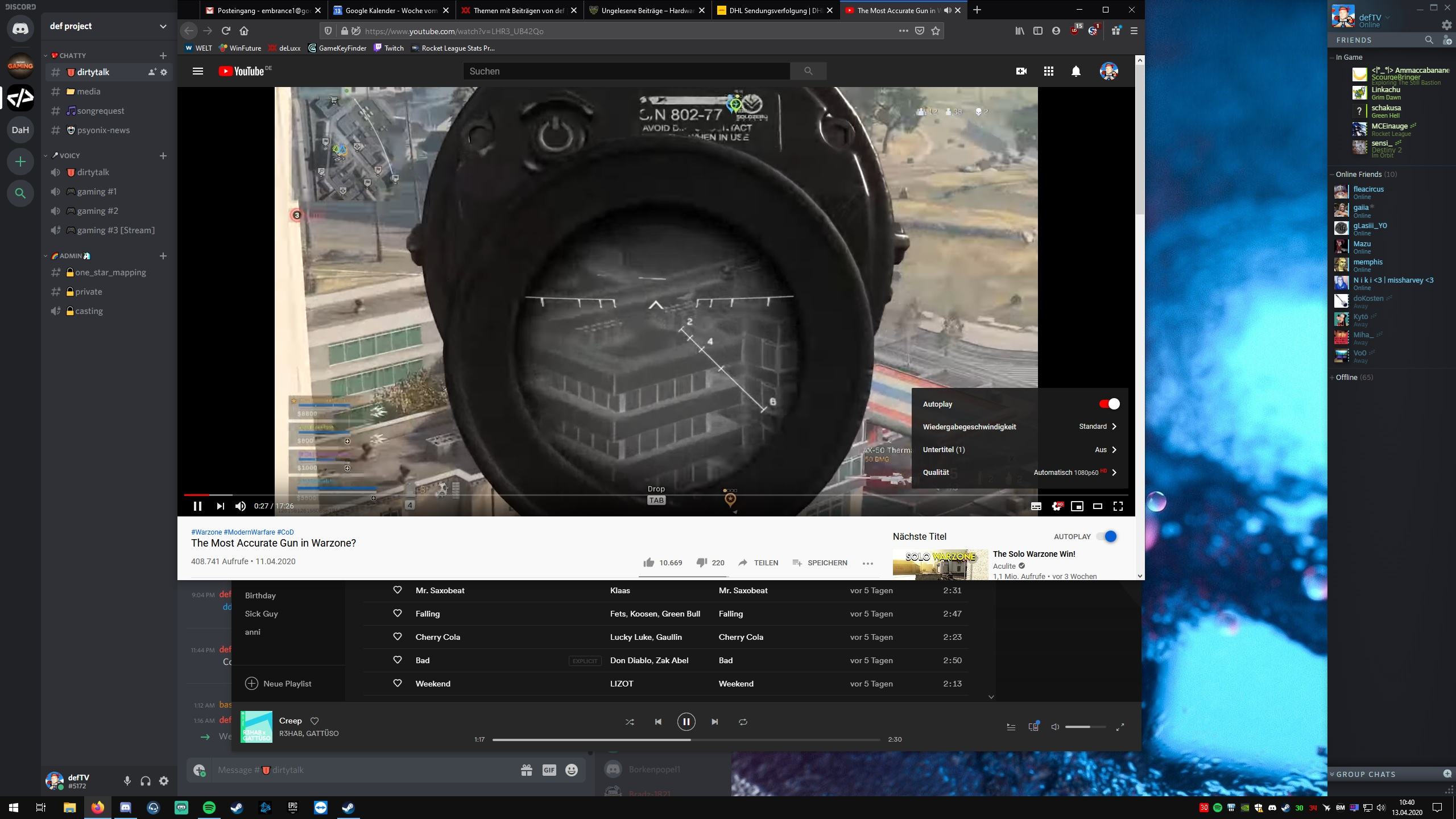Open the DaH server
Image resolution: width=1456 pixels, height=819 pixels.
[x=20, y=130]
